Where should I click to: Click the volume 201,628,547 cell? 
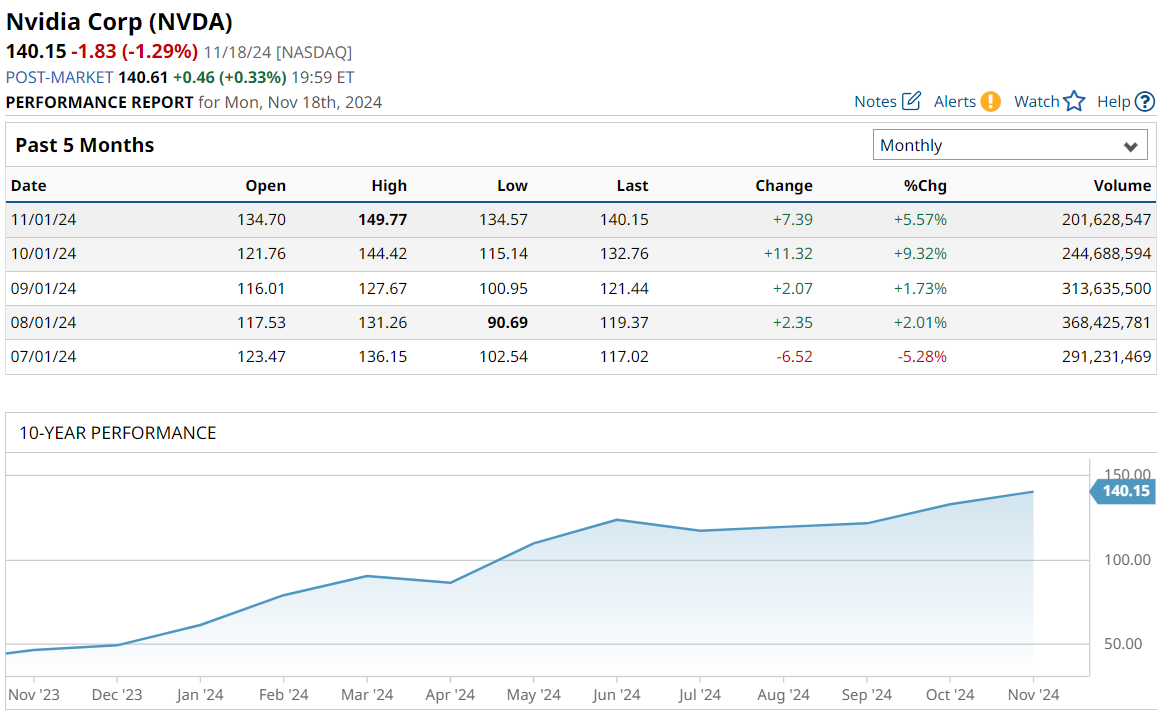[1107, 220]
